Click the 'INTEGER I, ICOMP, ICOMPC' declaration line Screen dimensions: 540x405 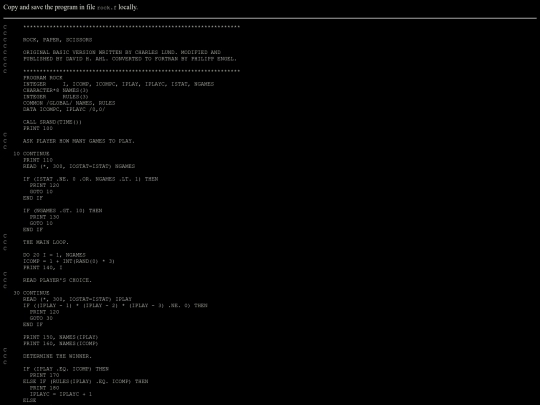pyautogui.click(x=118, y=84)
